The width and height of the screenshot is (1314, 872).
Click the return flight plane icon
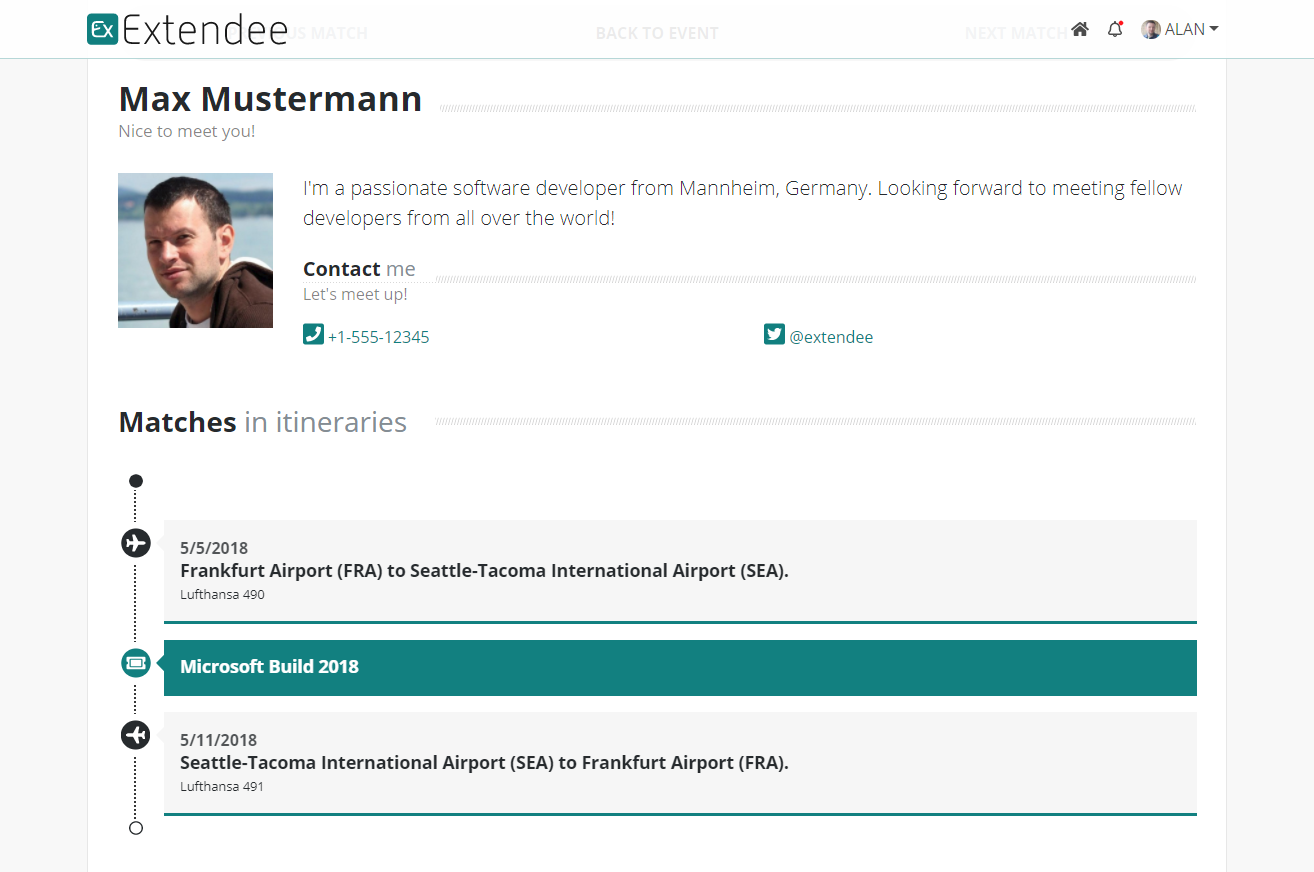coord(136,735)
